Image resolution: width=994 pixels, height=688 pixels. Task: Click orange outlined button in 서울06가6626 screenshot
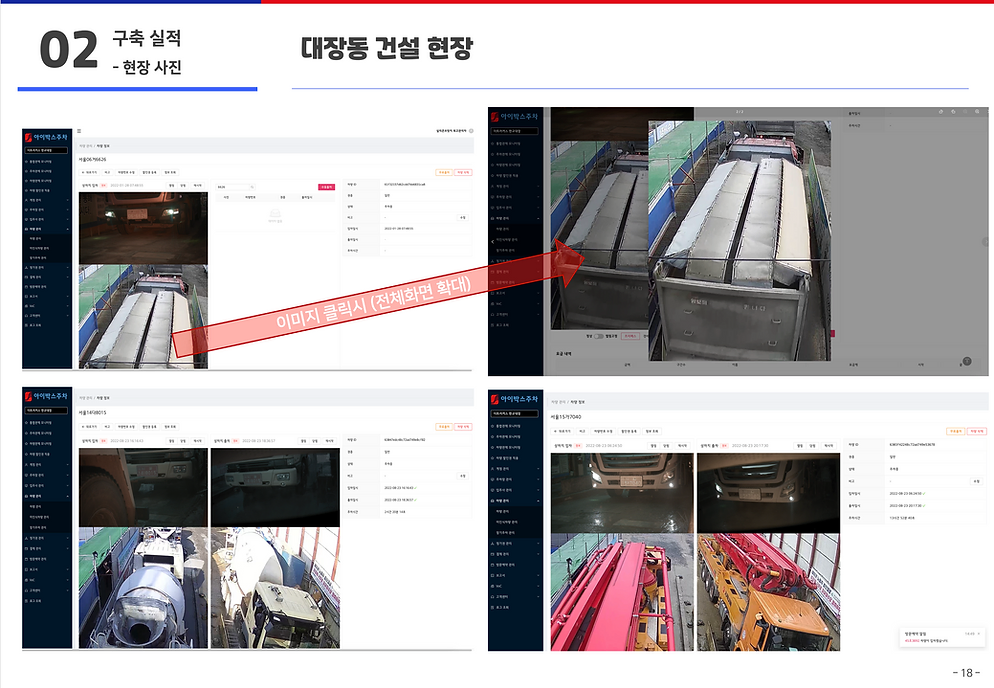pyautogui.click(x=444, y=172)
